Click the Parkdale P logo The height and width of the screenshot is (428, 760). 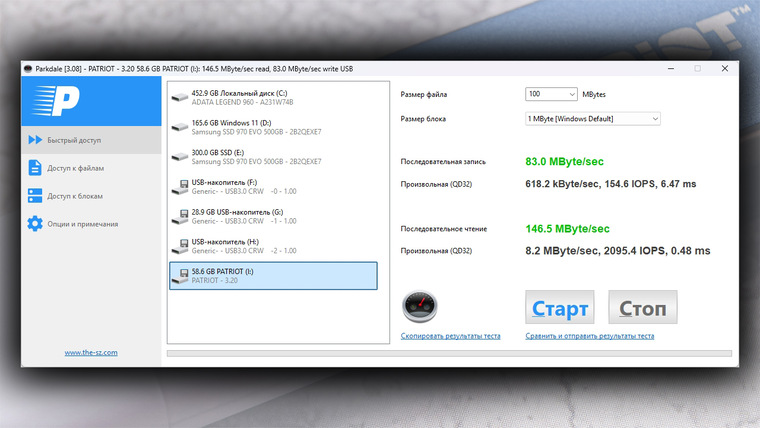click(x=56, y=101)
